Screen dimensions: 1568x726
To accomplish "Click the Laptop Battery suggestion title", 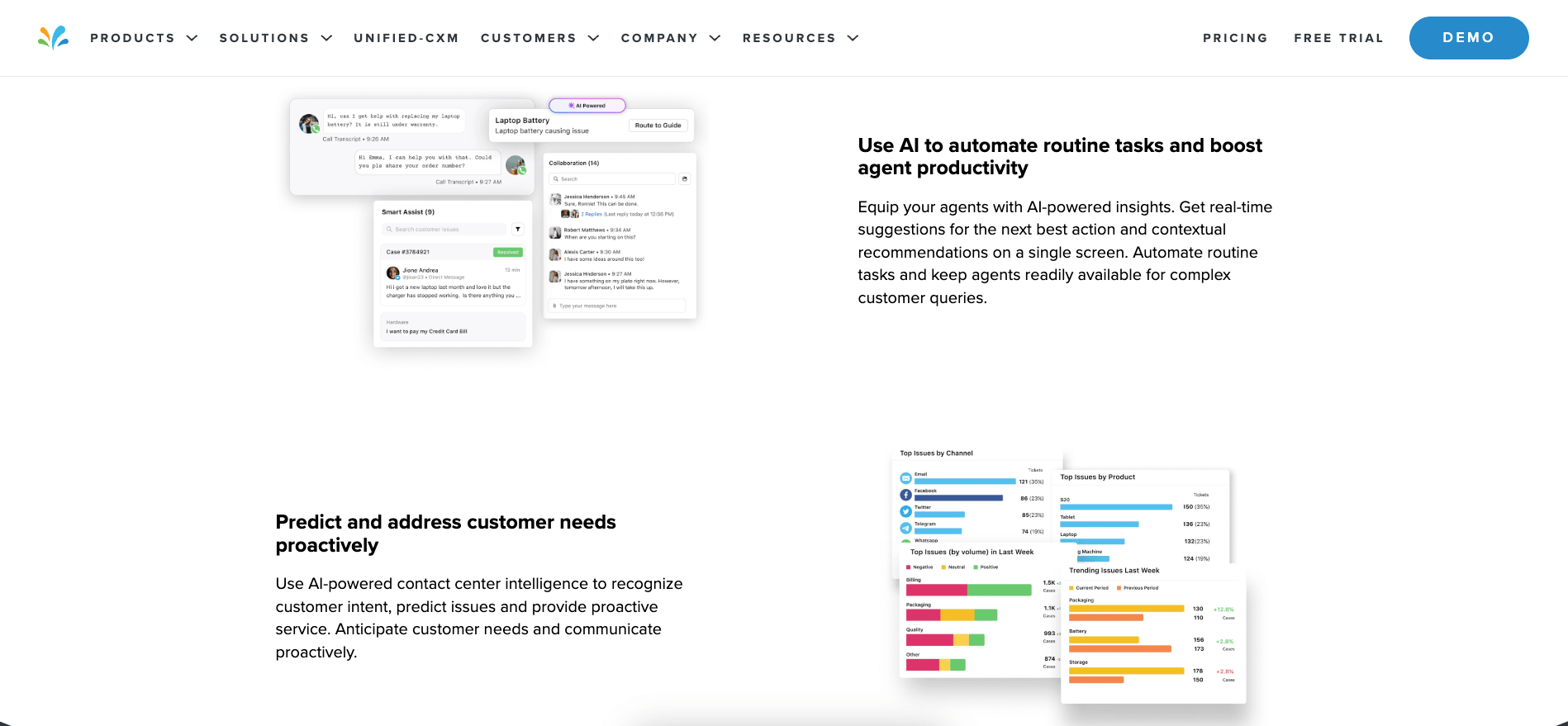I will tap(522, 121).
